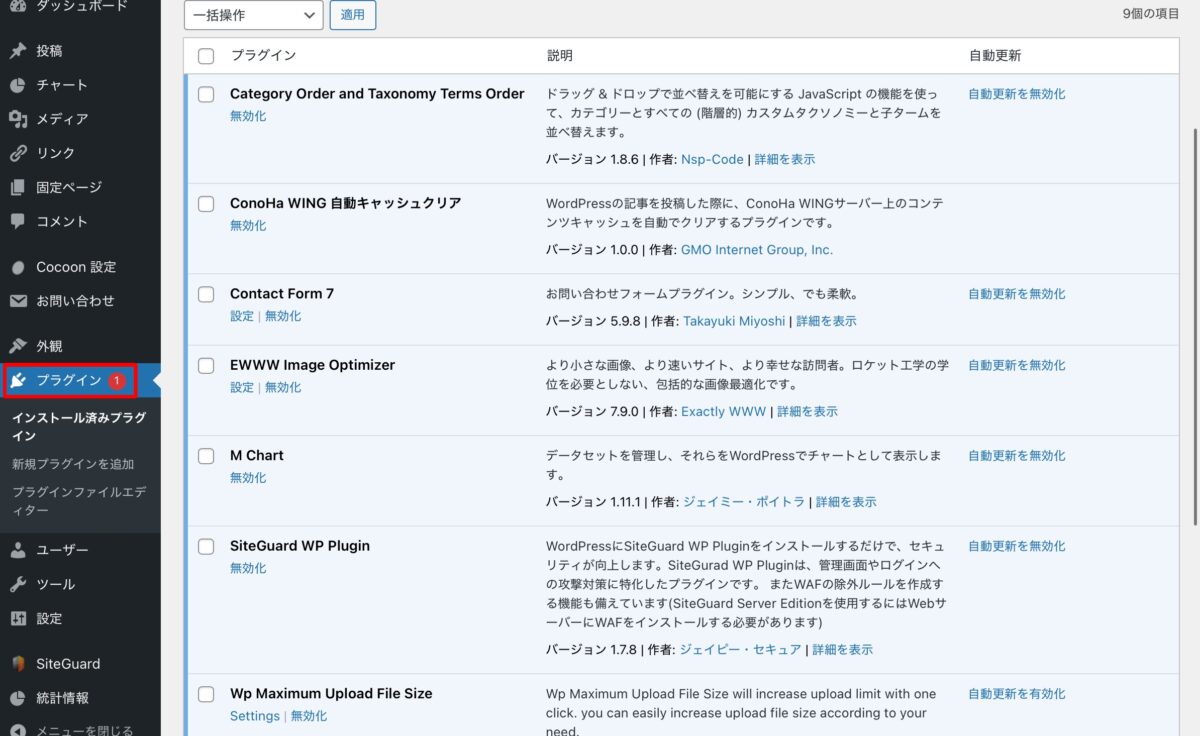The height and width of the screenshot is (736, 1200).
Task: Open 設定 link under EWWW Image Optimizer
Action: click(x=242, y=387)
